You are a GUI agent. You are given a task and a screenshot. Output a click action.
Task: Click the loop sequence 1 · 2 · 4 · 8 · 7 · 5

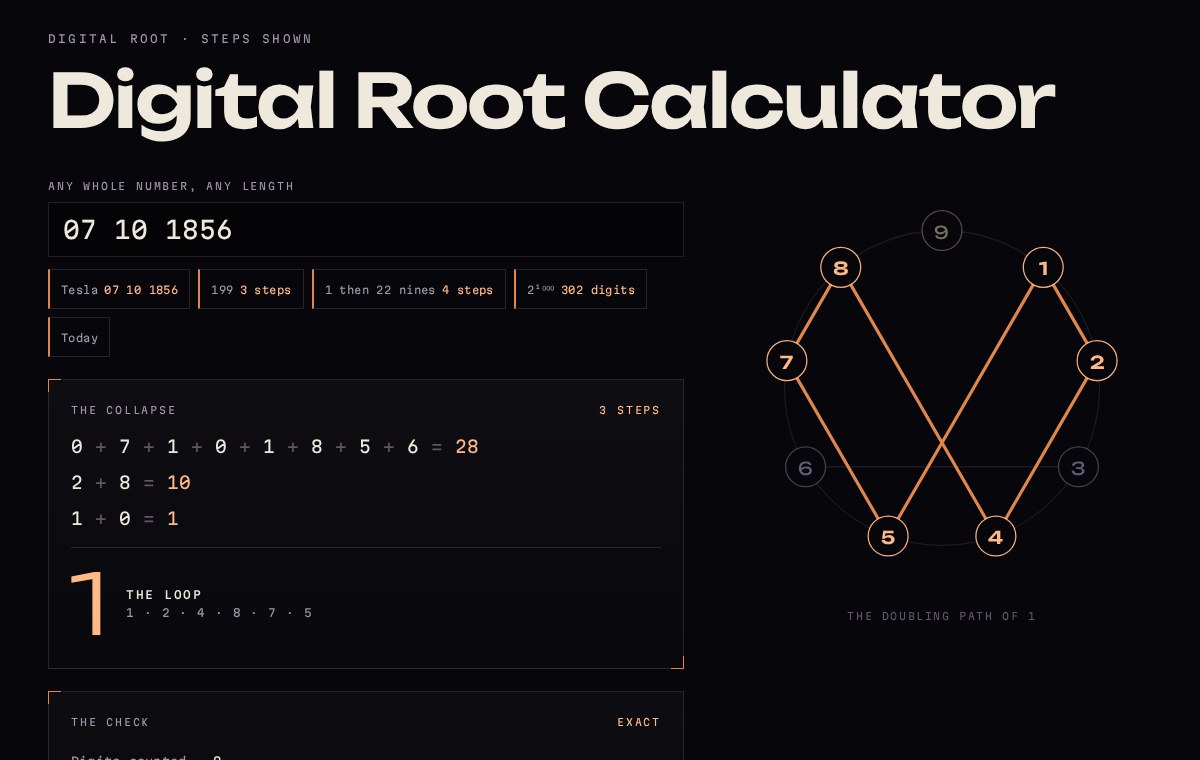219,613
